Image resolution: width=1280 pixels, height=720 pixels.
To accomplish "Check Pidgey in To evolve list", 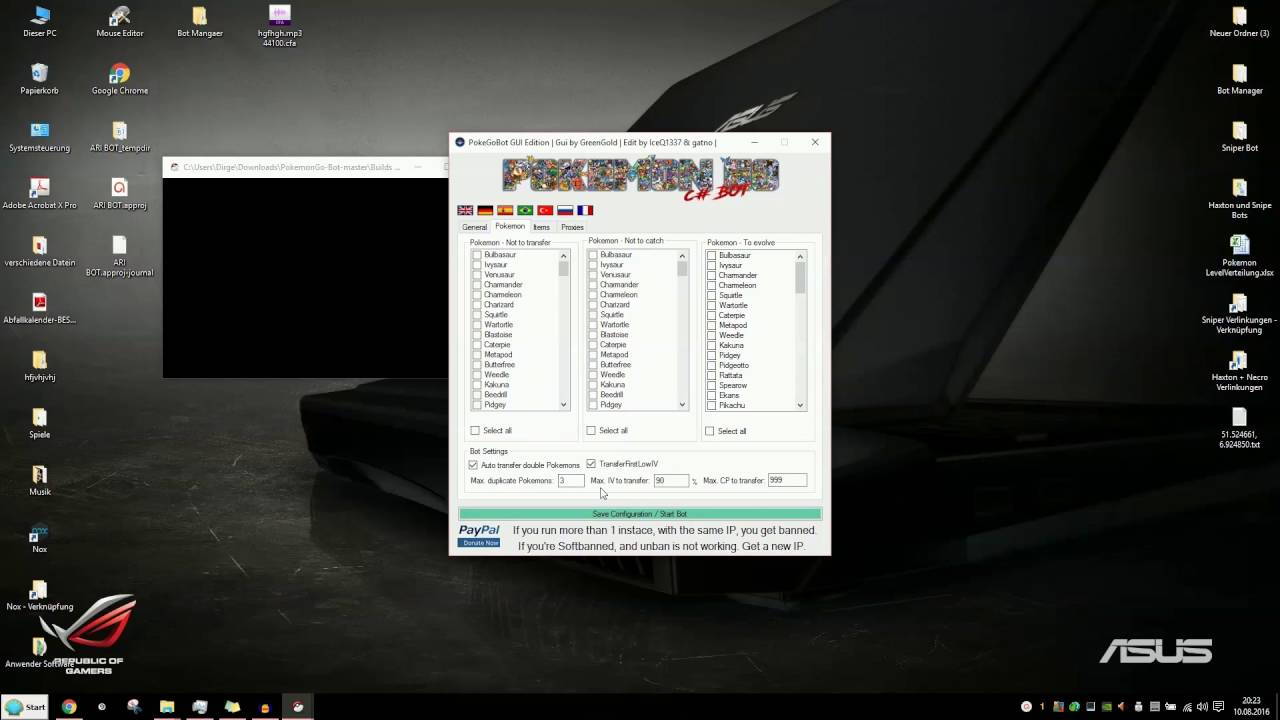I will 712,356.
